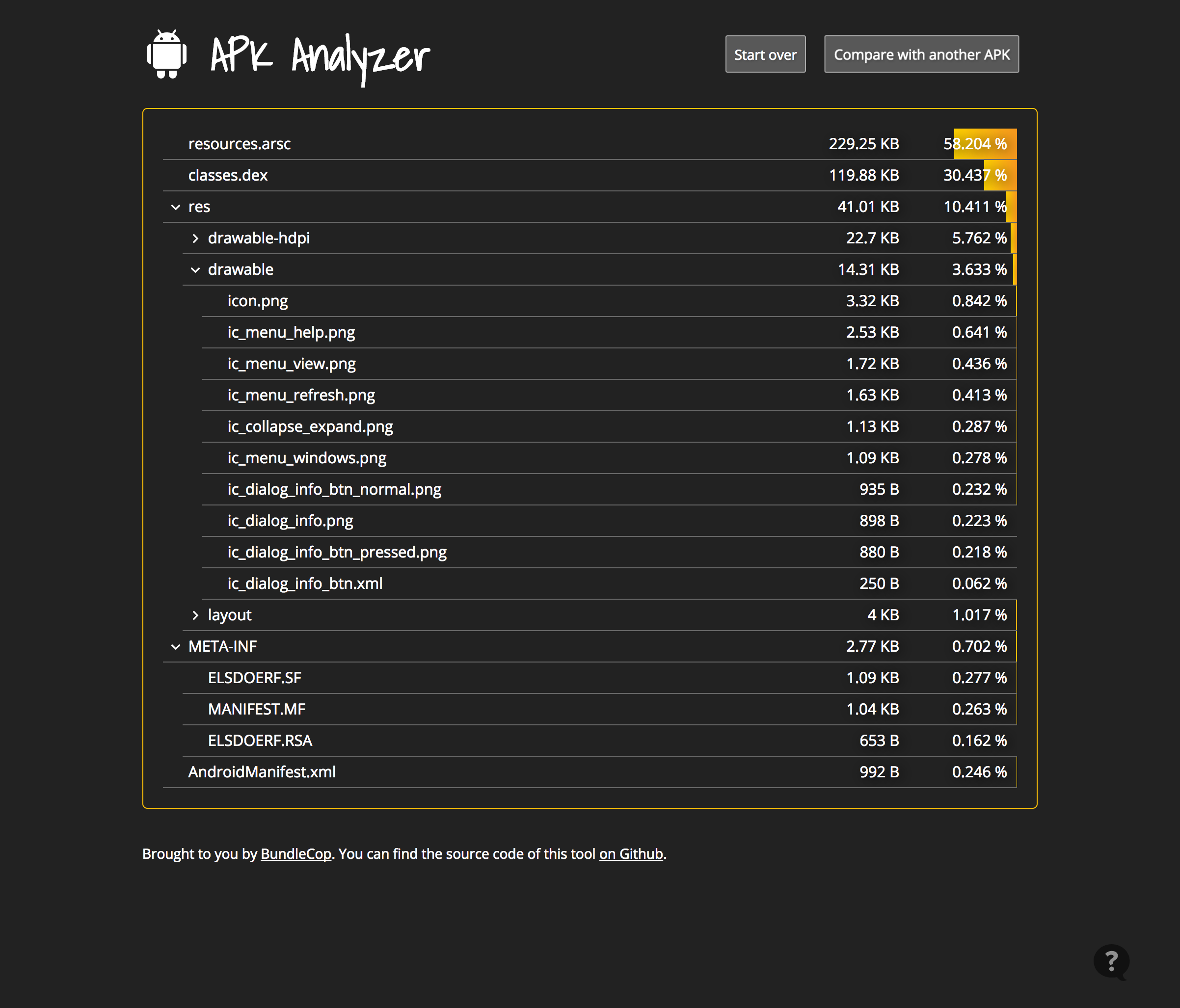Screen dimensions: 1180x1008
Task: Open the source code on Github link
Action: pos(630,854)
